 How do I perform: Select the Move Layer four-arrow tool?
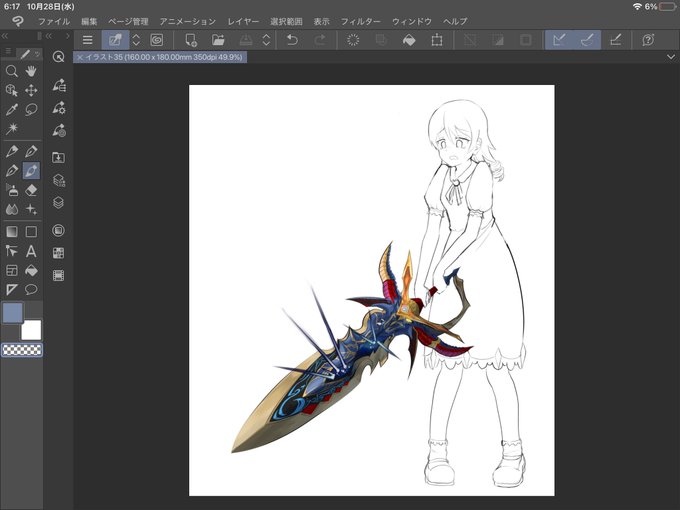31,90
